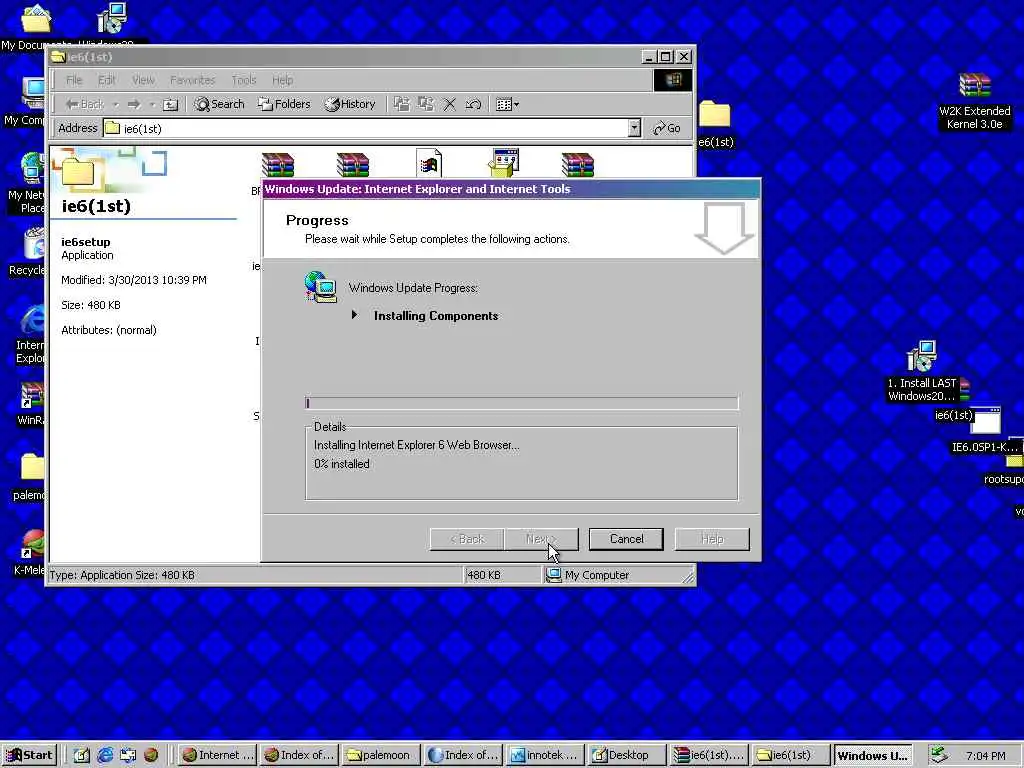Click the system tray icon beside clock
The width and height of the screenshot is (1024, 768).
pos(939,755)
